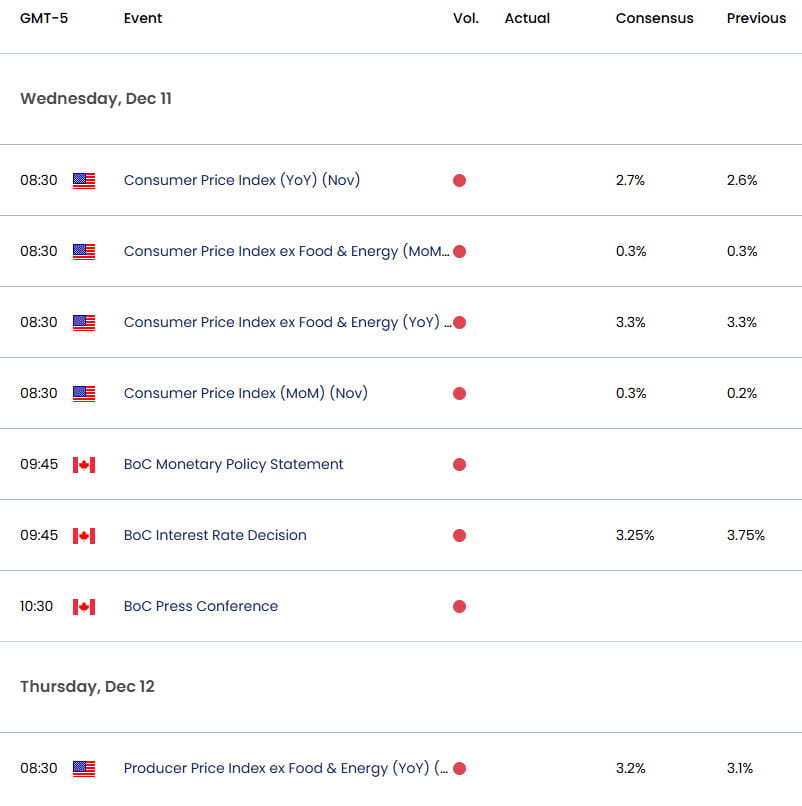Click US flag beside Producer Price Index row
The image size is (802, 806).
pos(84,769)
